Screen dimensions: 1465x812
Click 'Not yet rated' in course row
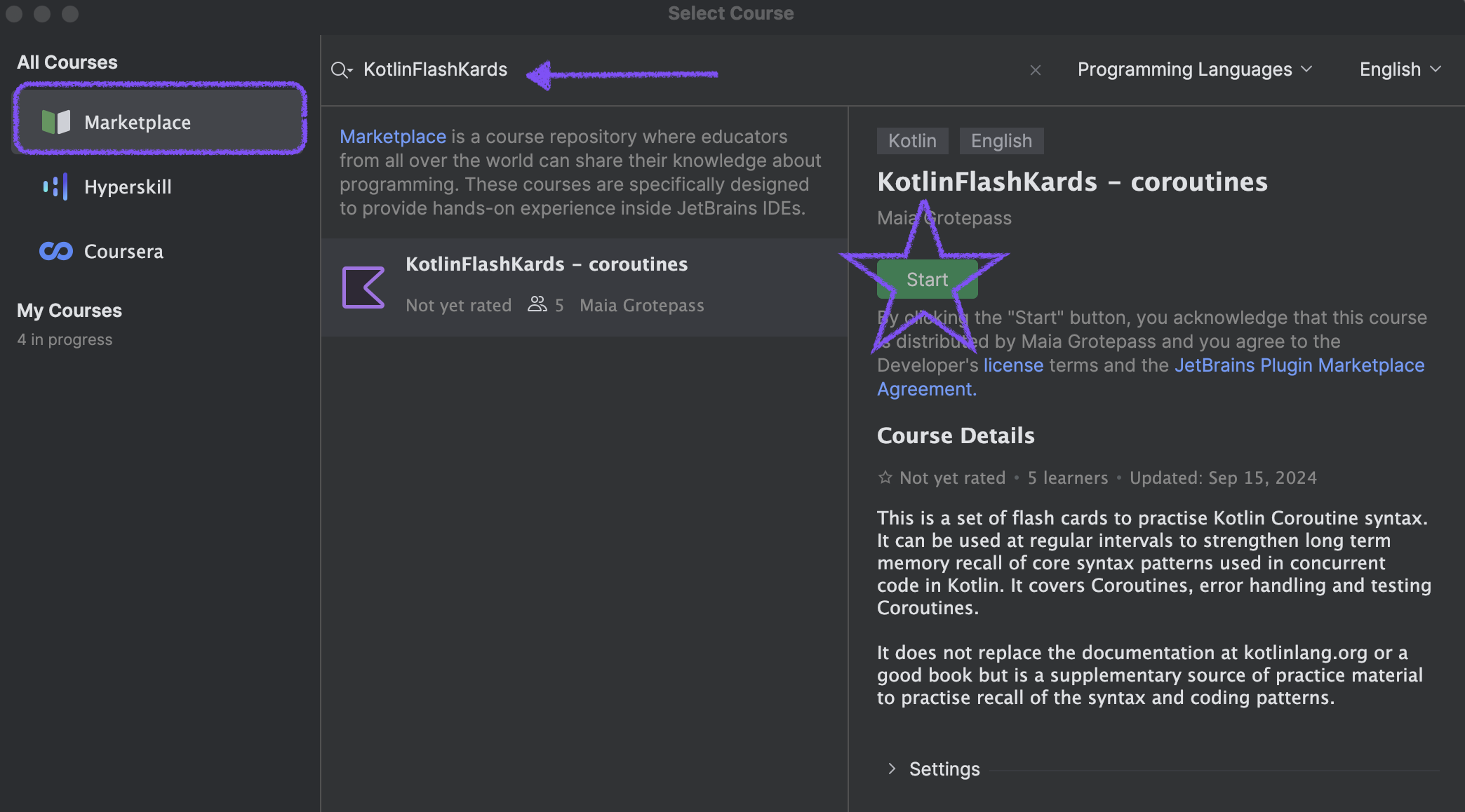coord(459,305)
